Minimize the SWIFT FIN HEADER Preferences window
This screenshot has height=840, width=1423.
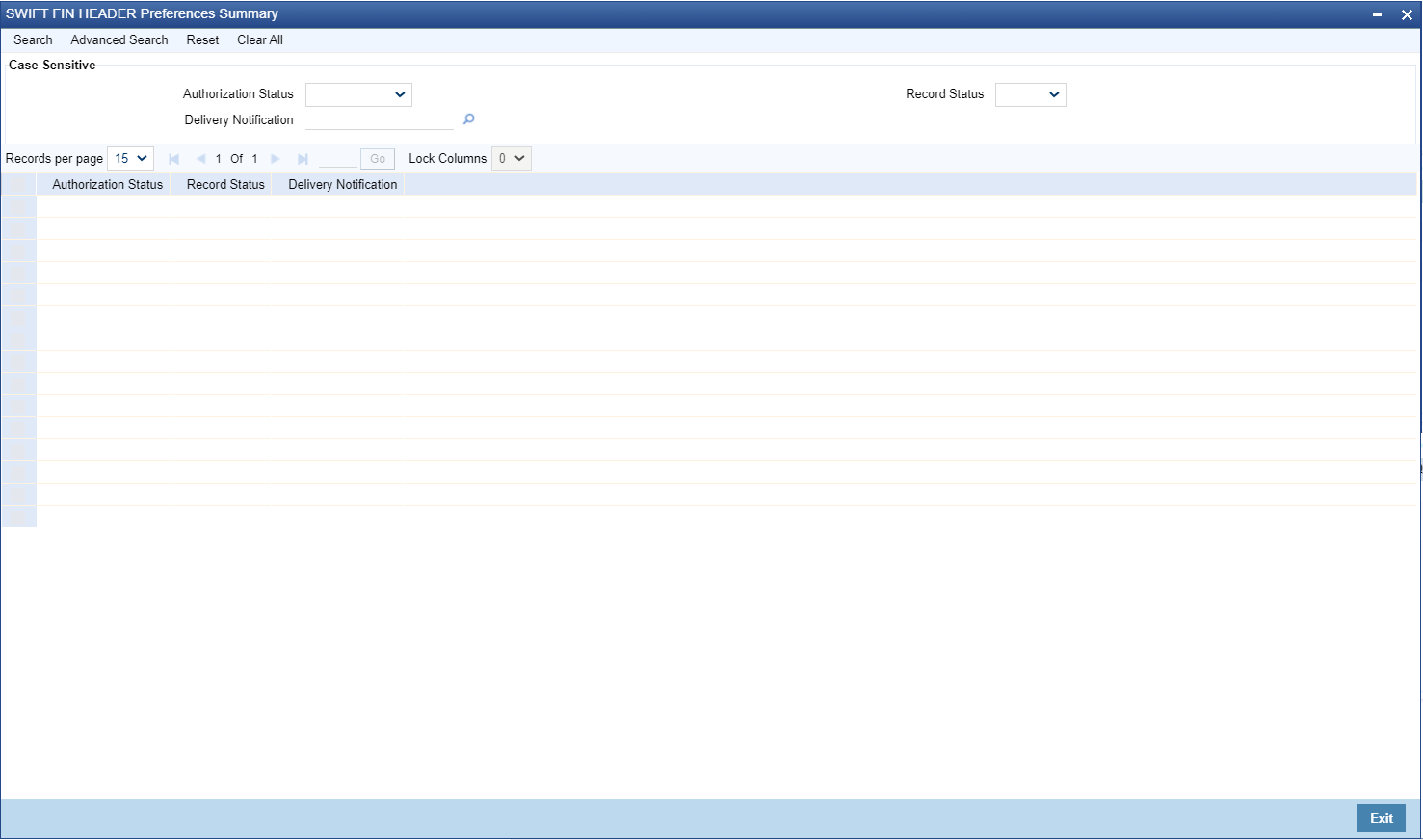[1378, 14]
